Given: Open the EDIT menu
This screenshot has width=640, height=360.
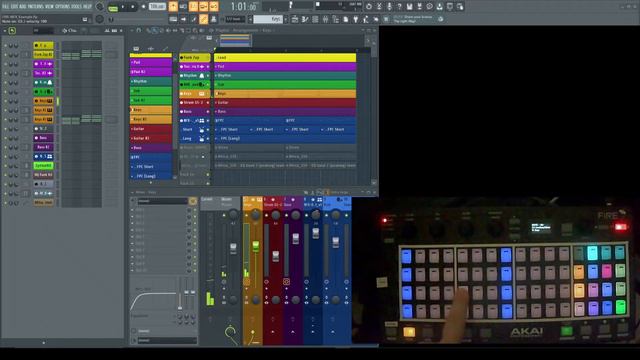Looking at the screenshot, I should [x=14, y=7].
